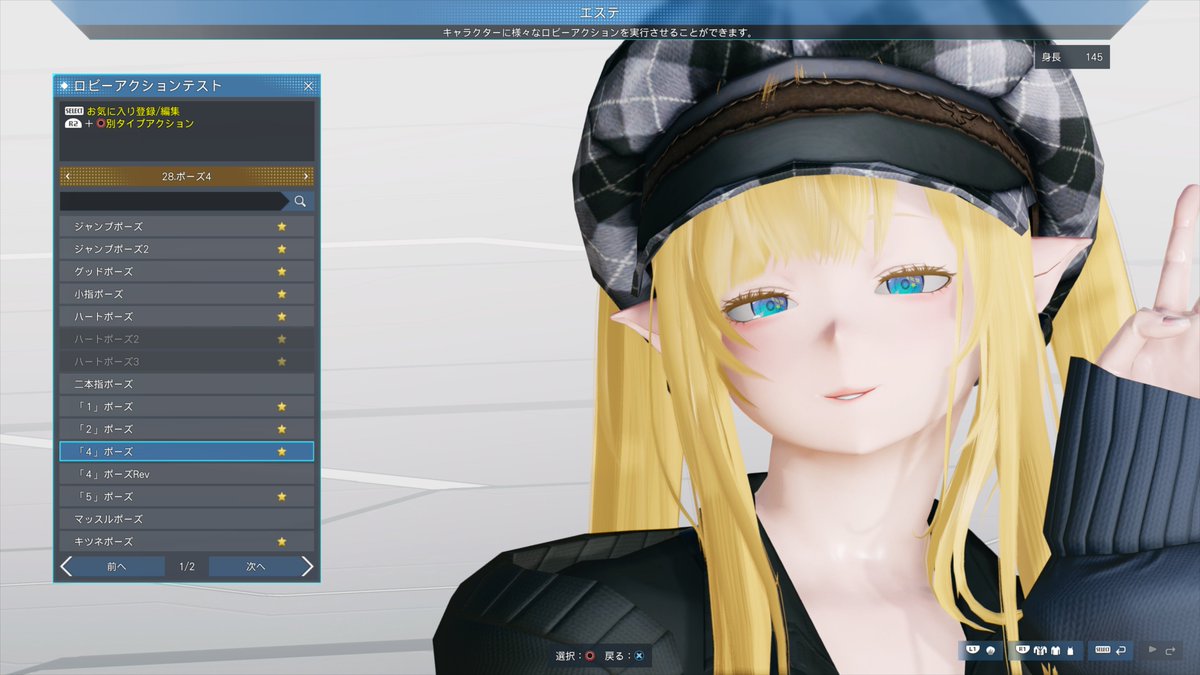Screen dimensions: 1200x675
Task: Click the right chevron beside 次へ
Action: [x=307, y=567]
